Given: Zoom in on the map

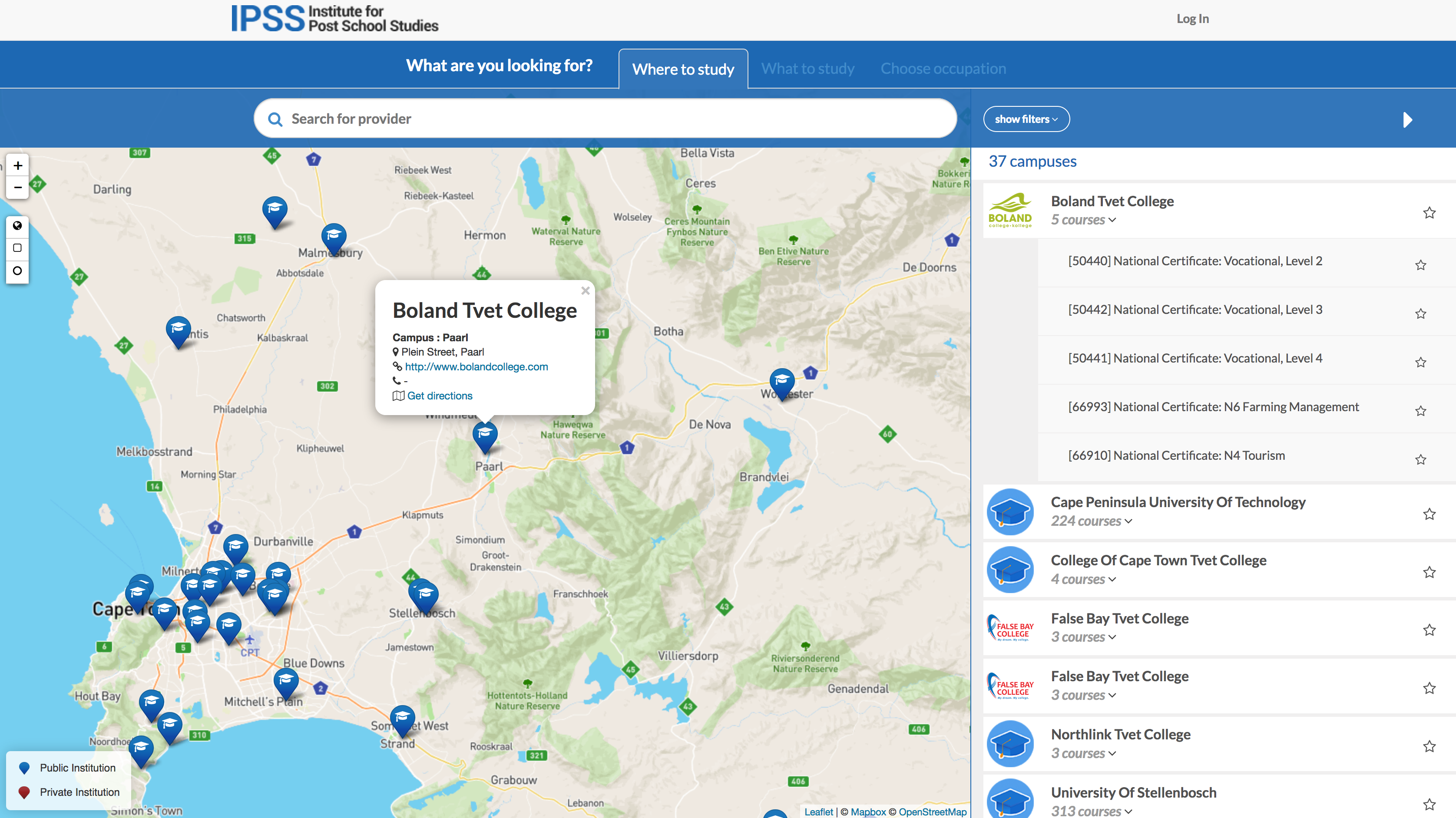Looking at the screenshot, I should [17, 165].
